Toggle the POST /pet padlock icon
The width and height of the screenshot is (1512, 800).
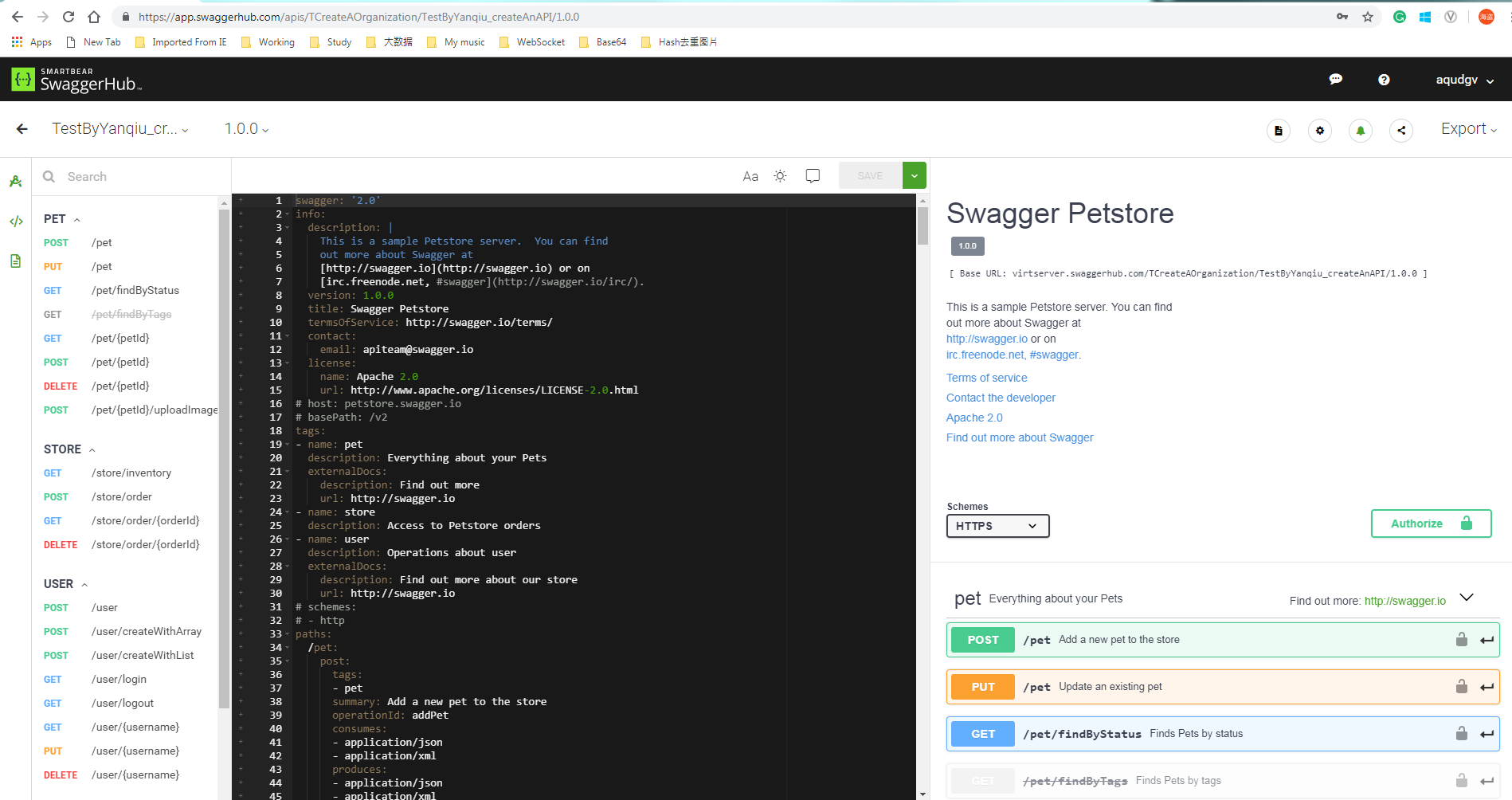1462,639
